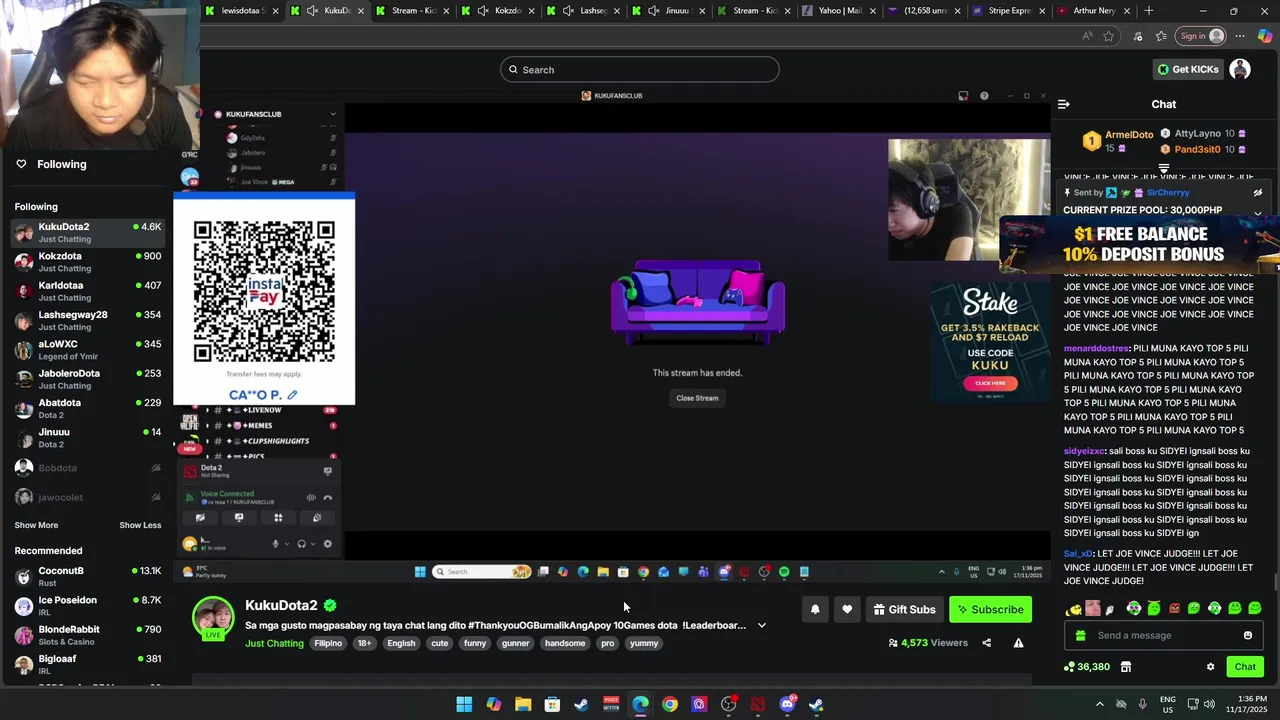Click the Stake CLICK HERE red button

pos(990,383)
